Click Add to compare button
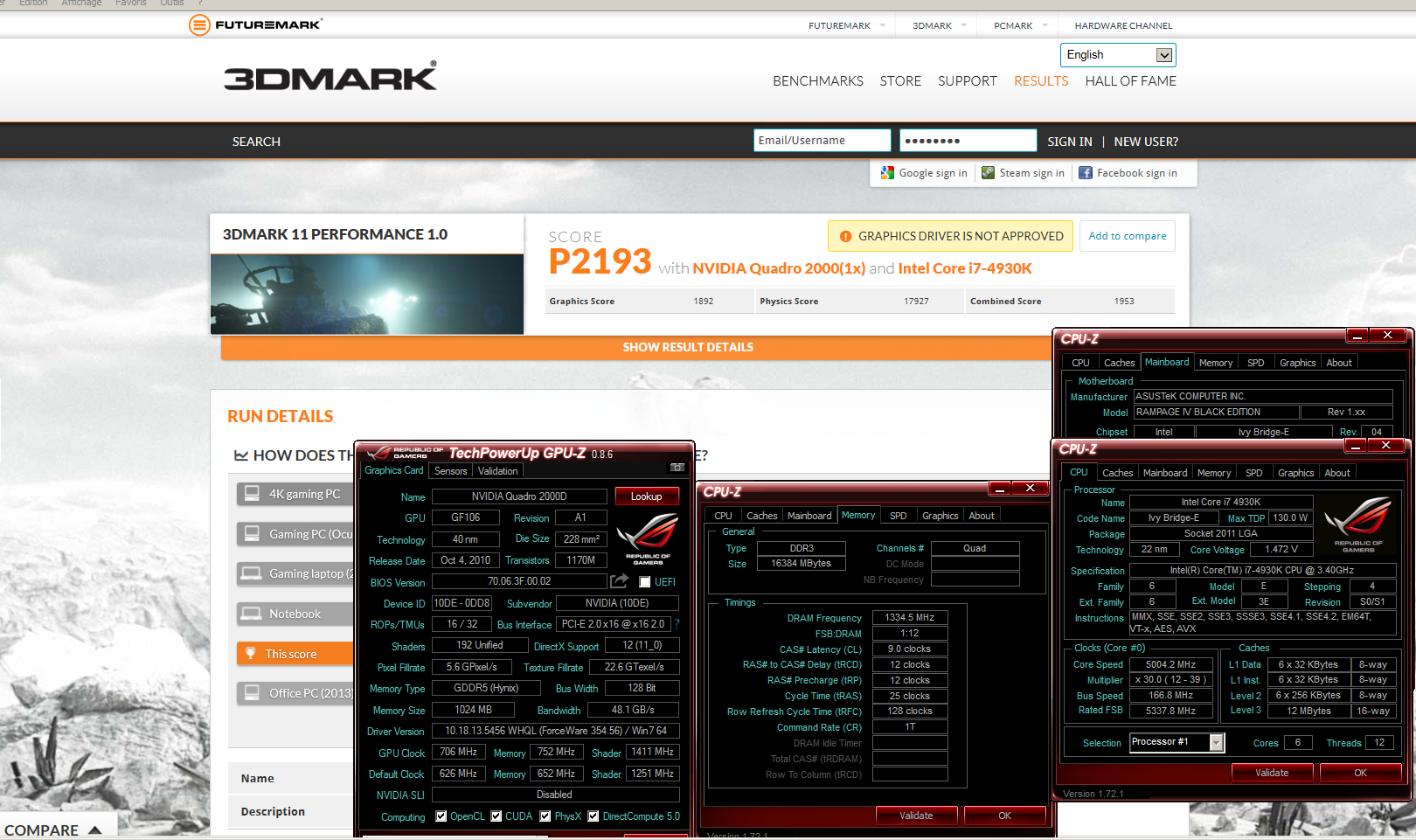 pos(1128,236)
